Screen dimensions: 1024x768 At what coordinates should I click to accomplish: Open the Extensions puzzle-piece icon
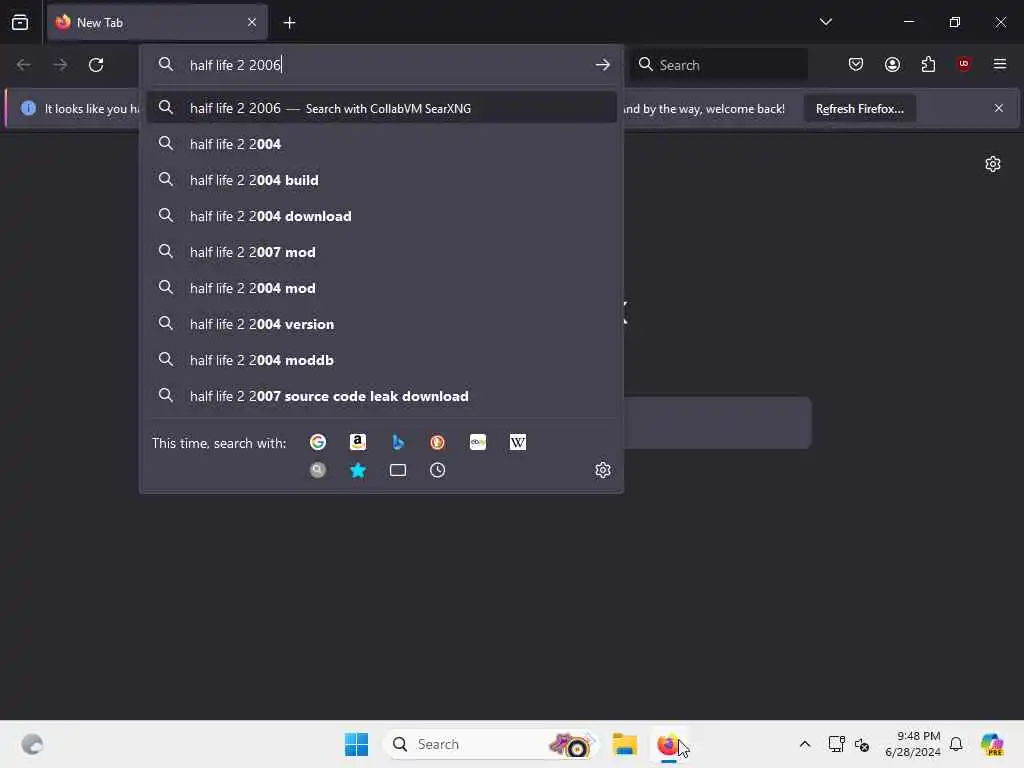928,64
